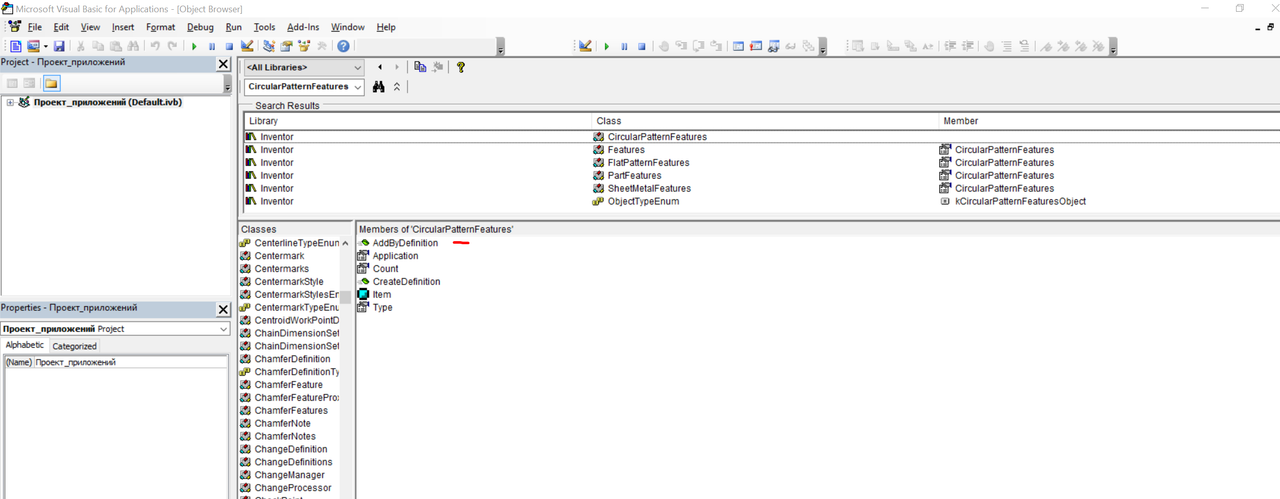Click the Break pause icon in Standard toolbar
The image size is (1280, 499).
[211, 46]
